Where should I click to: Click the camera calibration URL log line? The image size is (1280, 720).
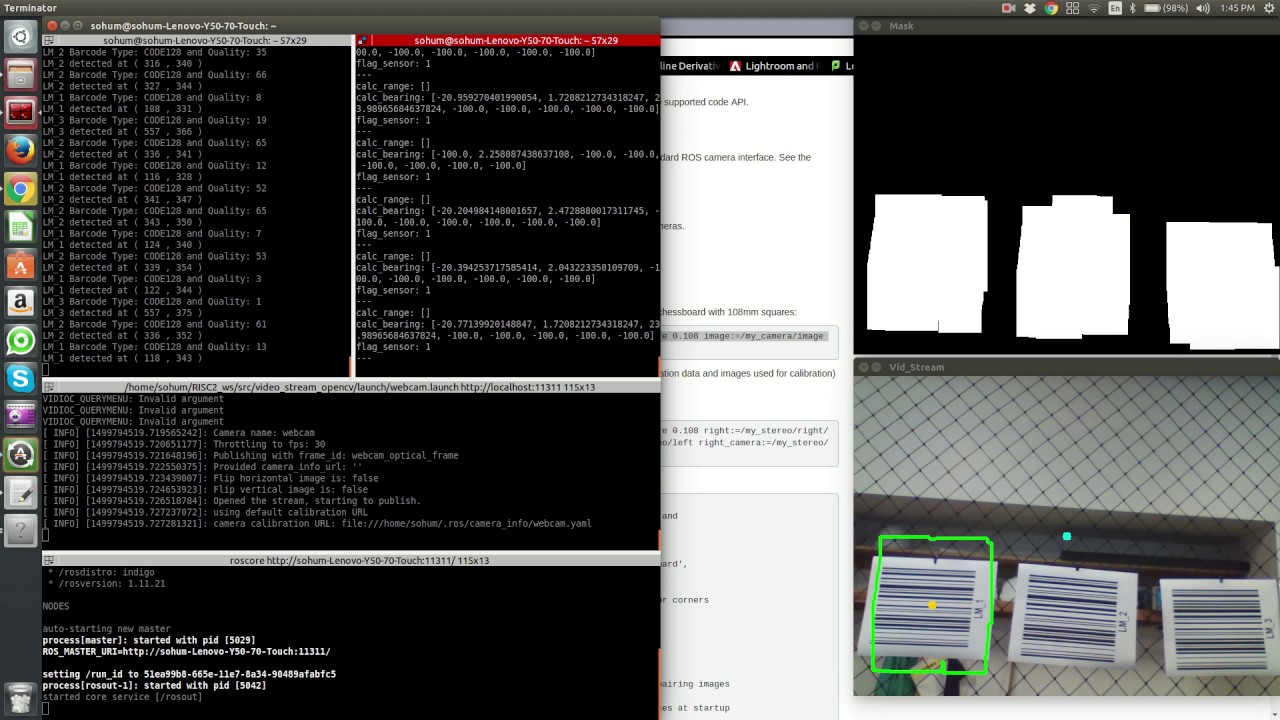click(317, 523)
